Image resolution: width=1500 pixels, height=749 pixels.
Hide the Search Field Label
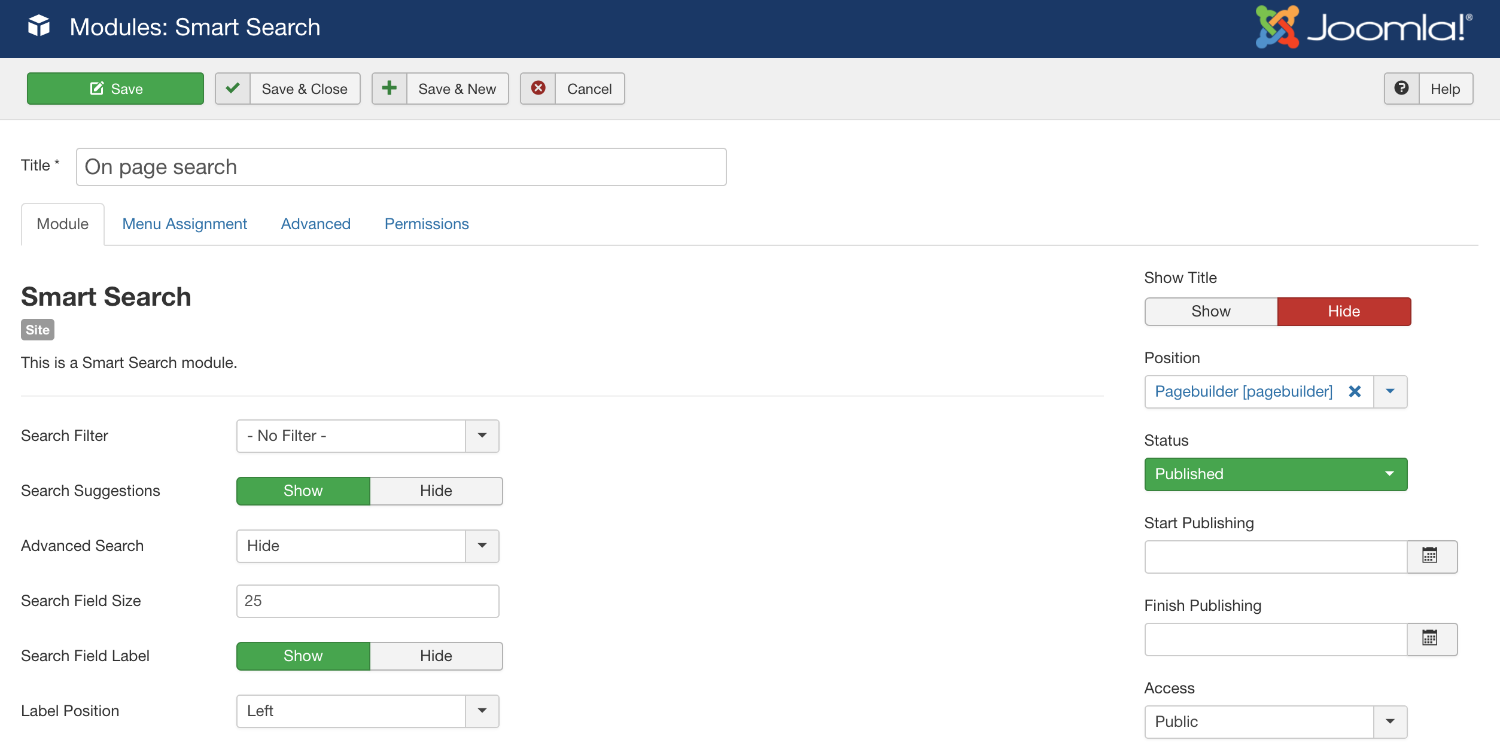[436, 656]
